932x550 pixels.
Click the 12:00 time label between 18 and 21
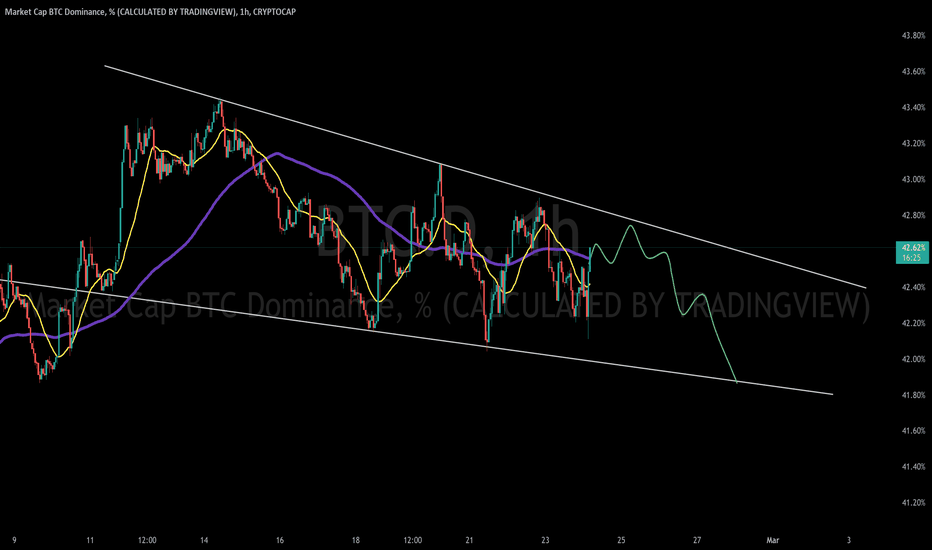(413, 540)
